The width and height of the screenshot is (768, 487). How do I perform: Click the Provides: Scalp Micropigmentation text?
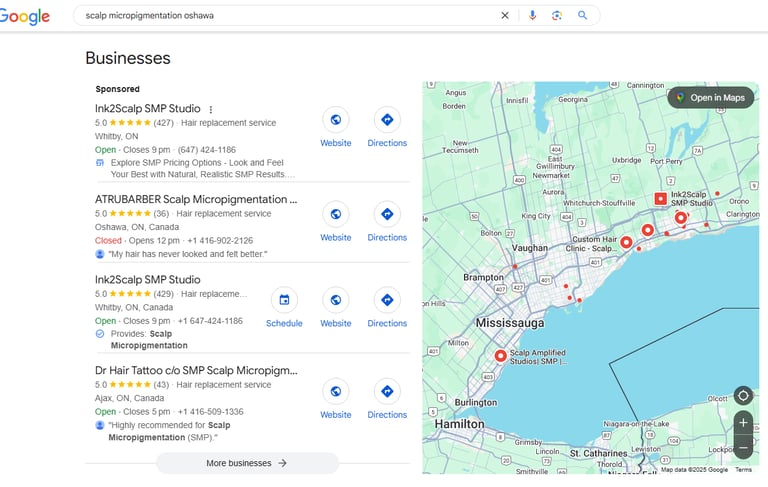tap(149, 340)
